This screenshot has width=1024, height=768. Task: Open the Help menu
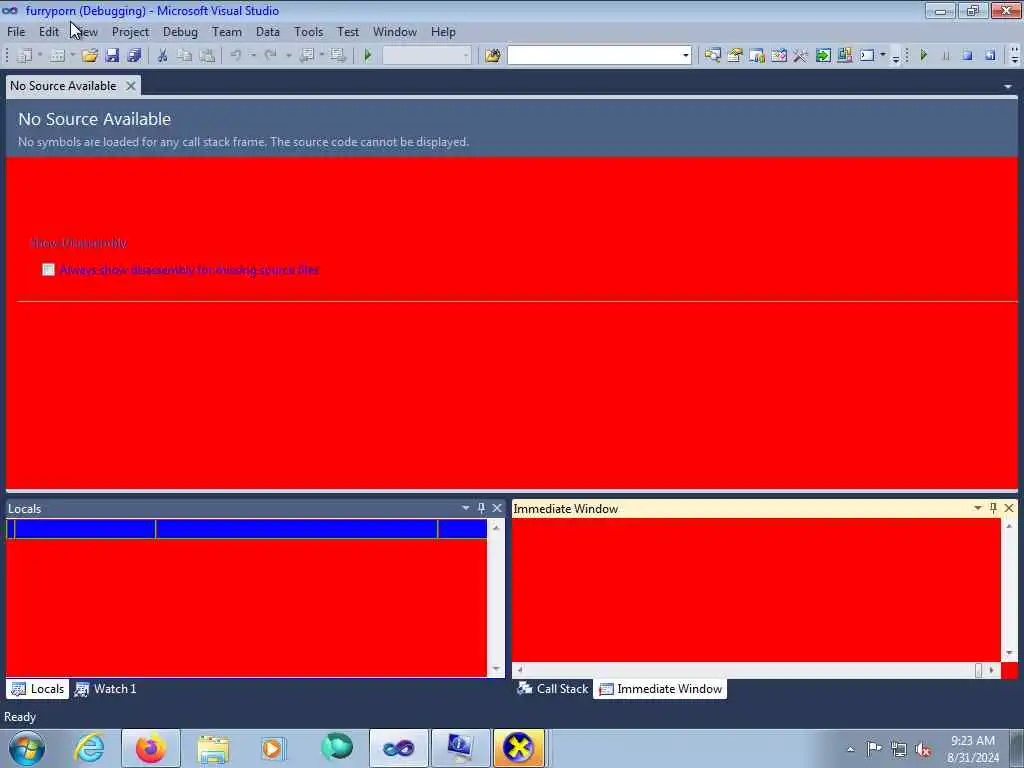(443, 31)
